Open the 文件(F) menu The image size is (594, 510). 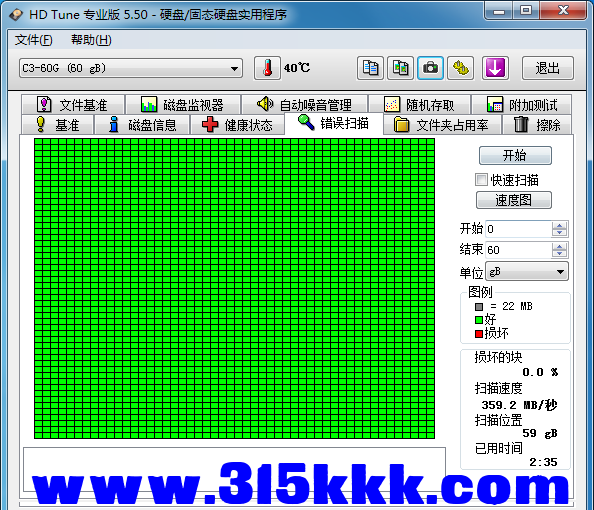[x=33, y=40]
